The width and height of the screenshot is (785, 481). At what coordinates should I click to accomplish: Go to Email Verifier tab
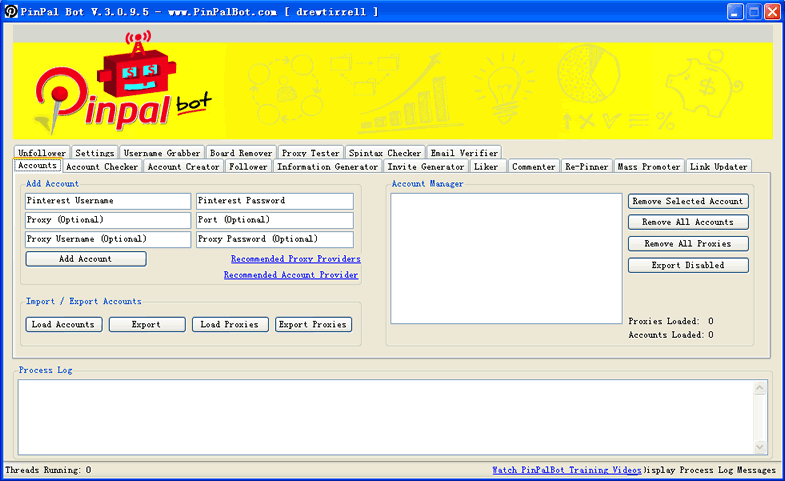click(464, 153)
